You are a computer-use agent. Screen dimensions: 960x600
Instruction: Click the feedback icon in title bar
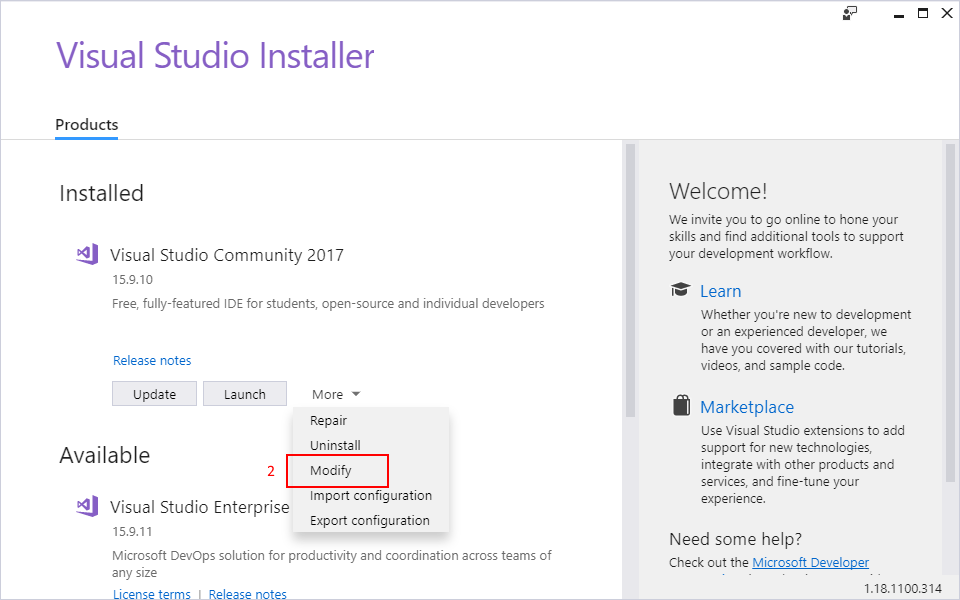[x=849, y=13]
